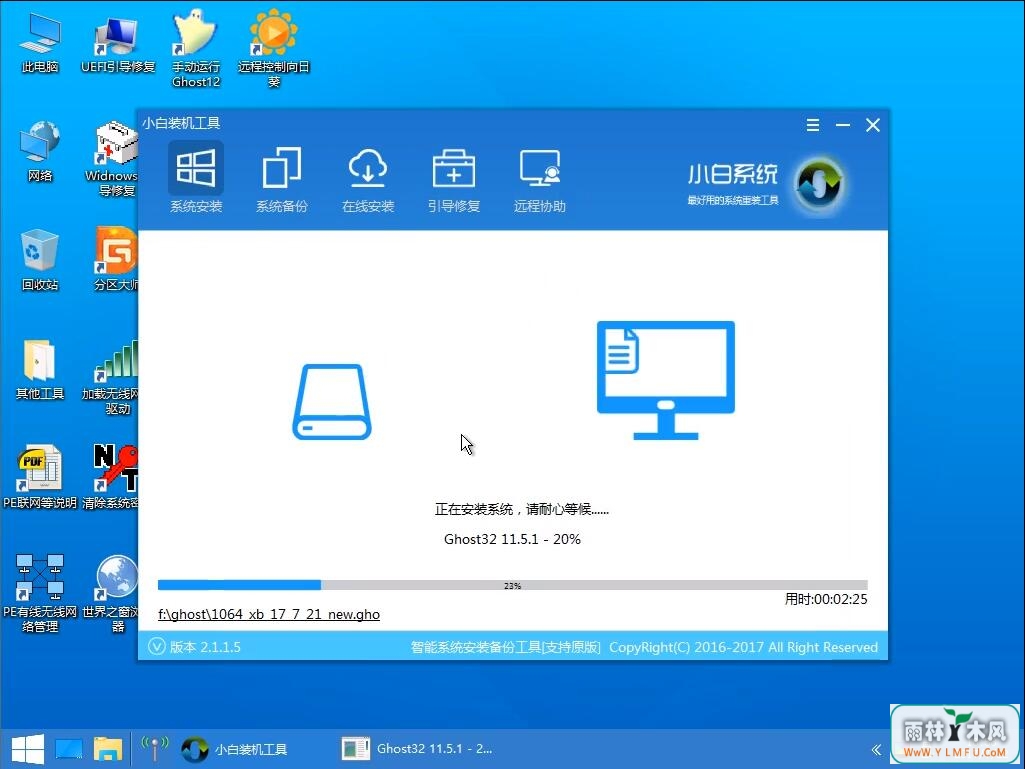This screenshot has width=1025, height=769.
Task: Open 分区大师 desktop shortcut
Action: point(116,259)
